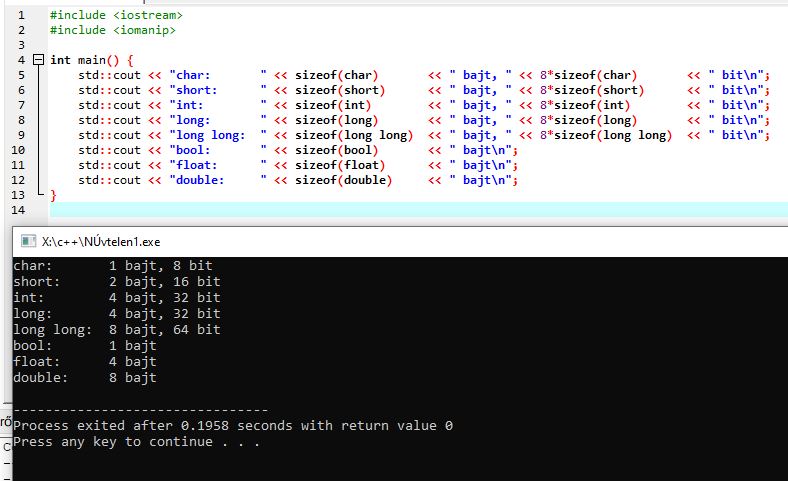Click the console window icon beside the exe title

(x=28, y=242)
